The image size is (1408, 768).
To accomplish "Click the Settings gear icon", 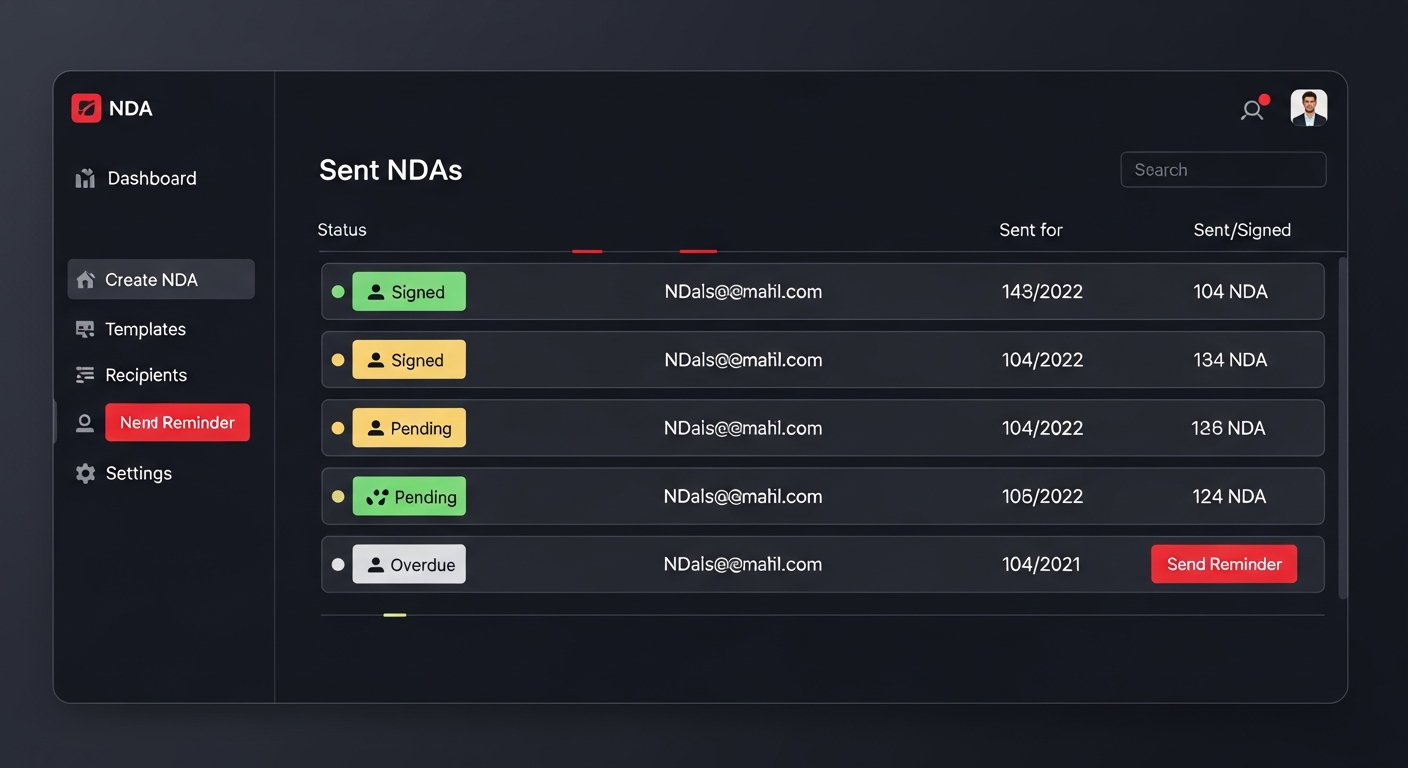I will click(x=85, y=472).
